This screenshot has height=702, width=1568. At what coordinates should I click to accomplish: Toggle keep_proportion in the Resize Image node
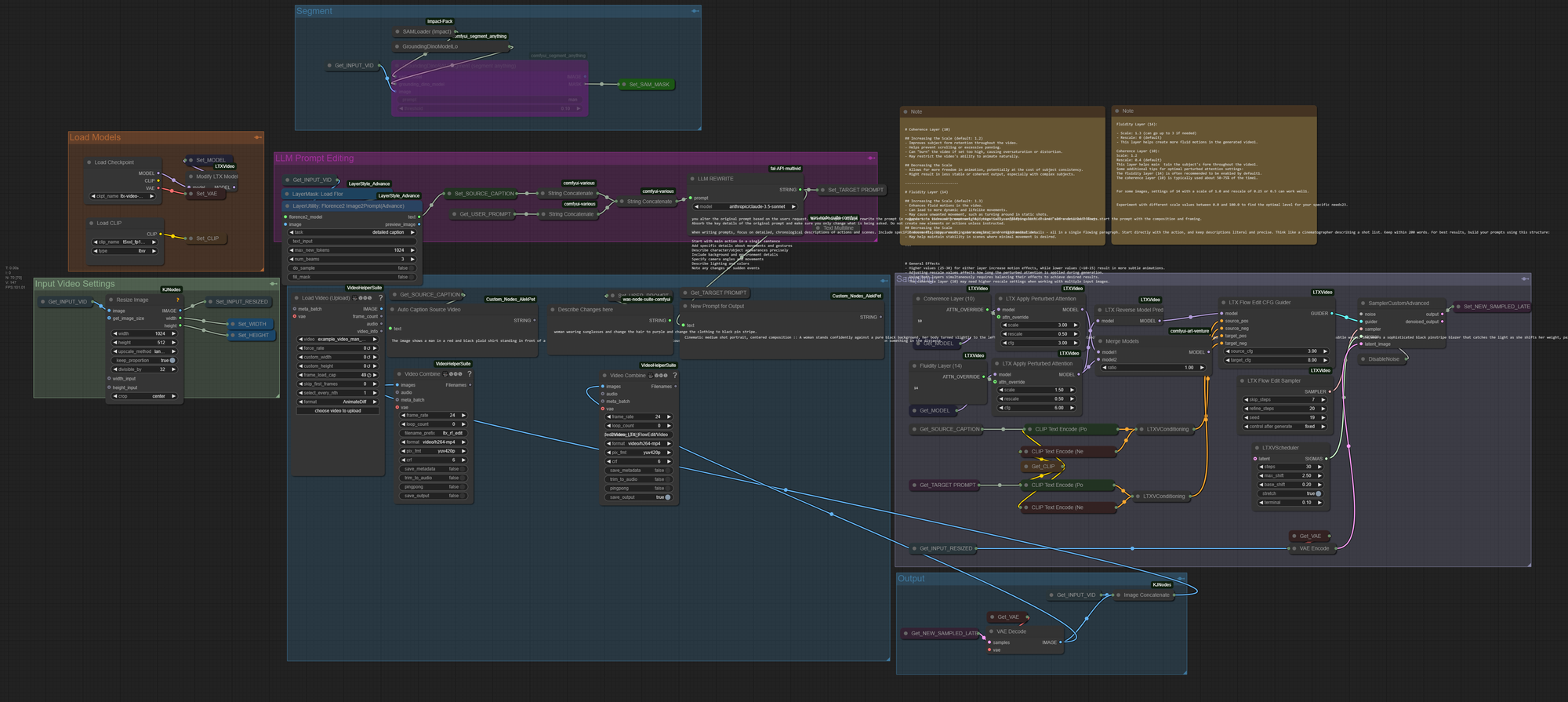pos(145,361)
